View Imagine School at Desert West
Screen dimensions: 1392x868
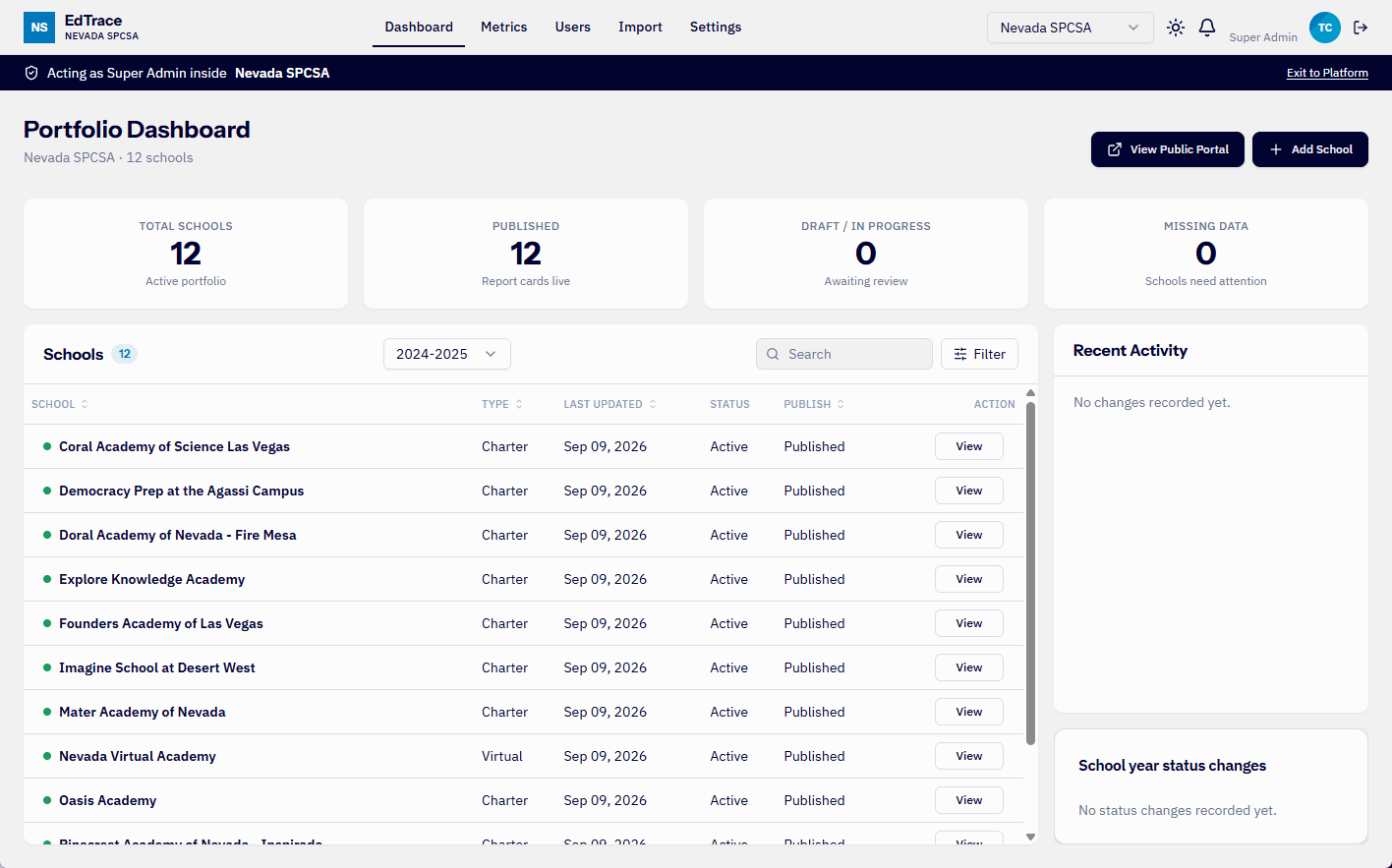tap(969, 667)
